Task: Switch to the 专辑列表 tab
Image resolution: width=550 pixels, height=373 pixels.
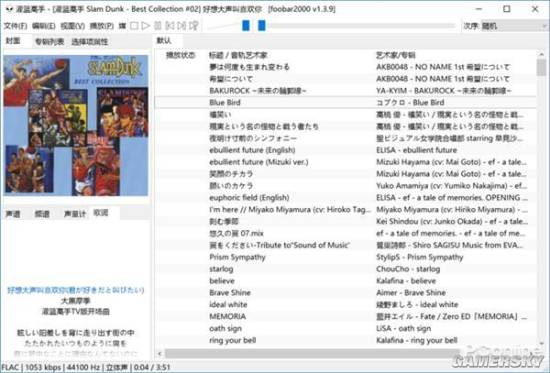Action: click(49, 42)
